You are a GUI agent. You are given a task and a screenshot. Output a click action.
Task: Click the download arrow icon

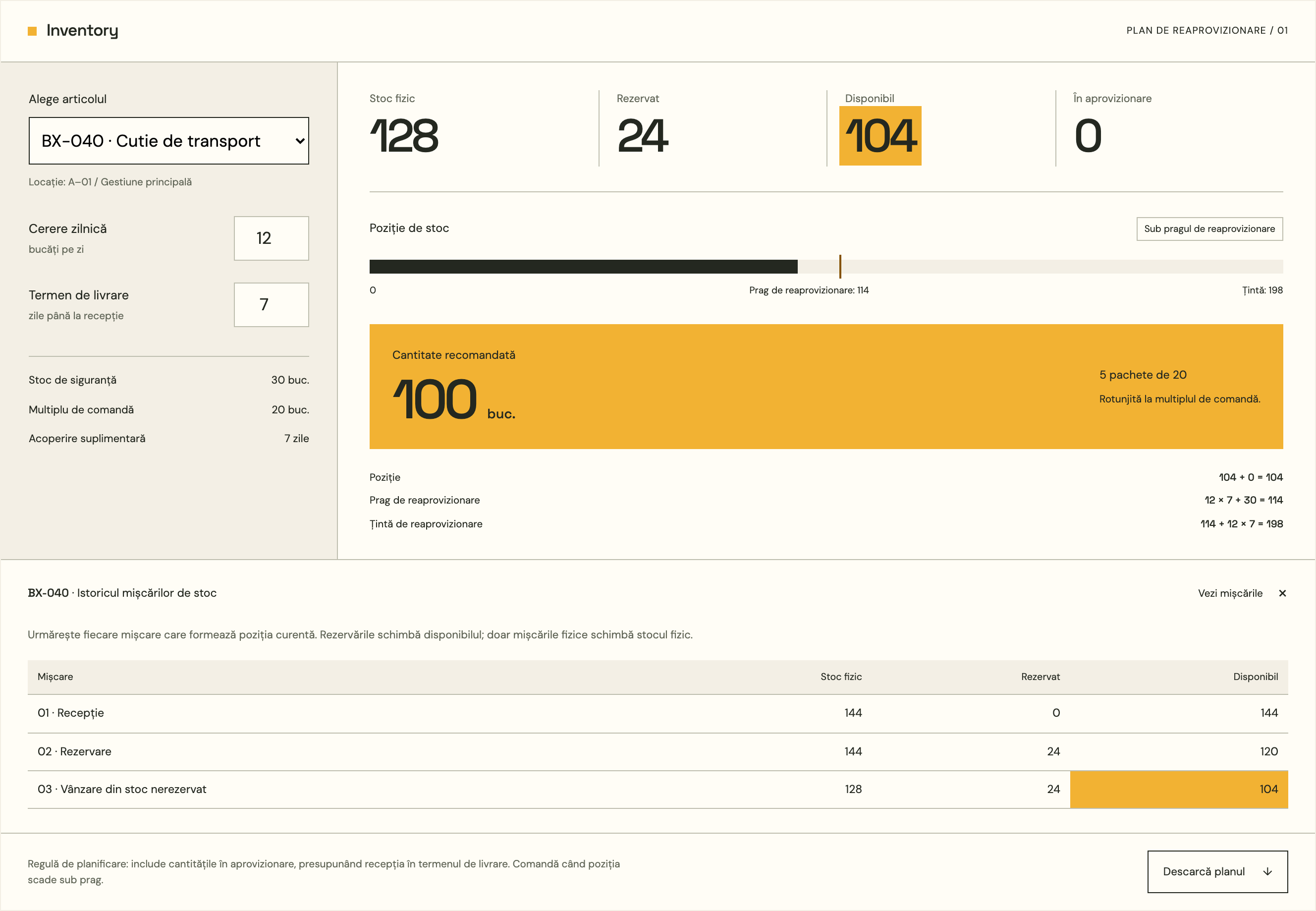tap(1267, 872)
